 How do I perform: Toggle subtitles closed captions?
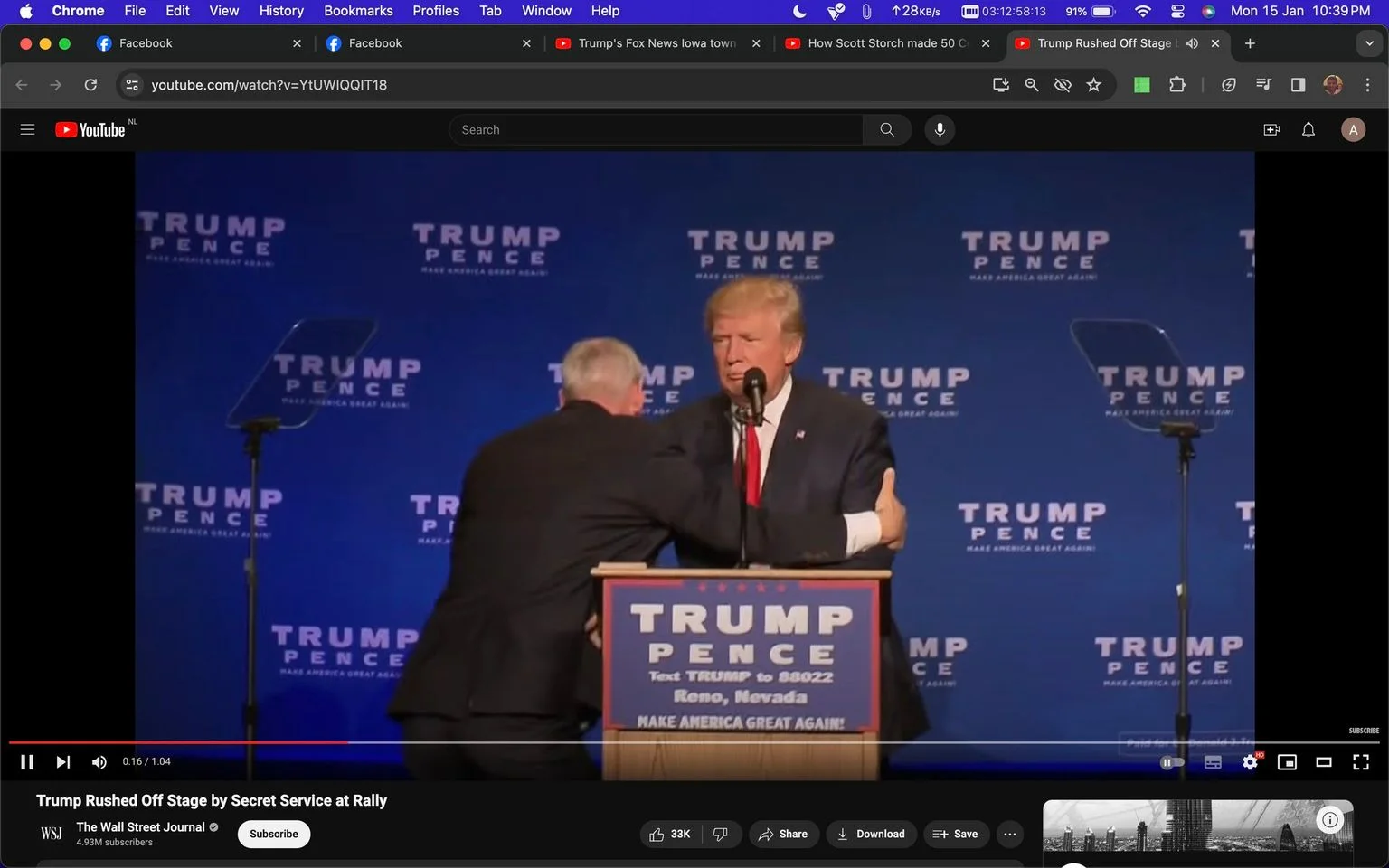[x=1213, y=762]
